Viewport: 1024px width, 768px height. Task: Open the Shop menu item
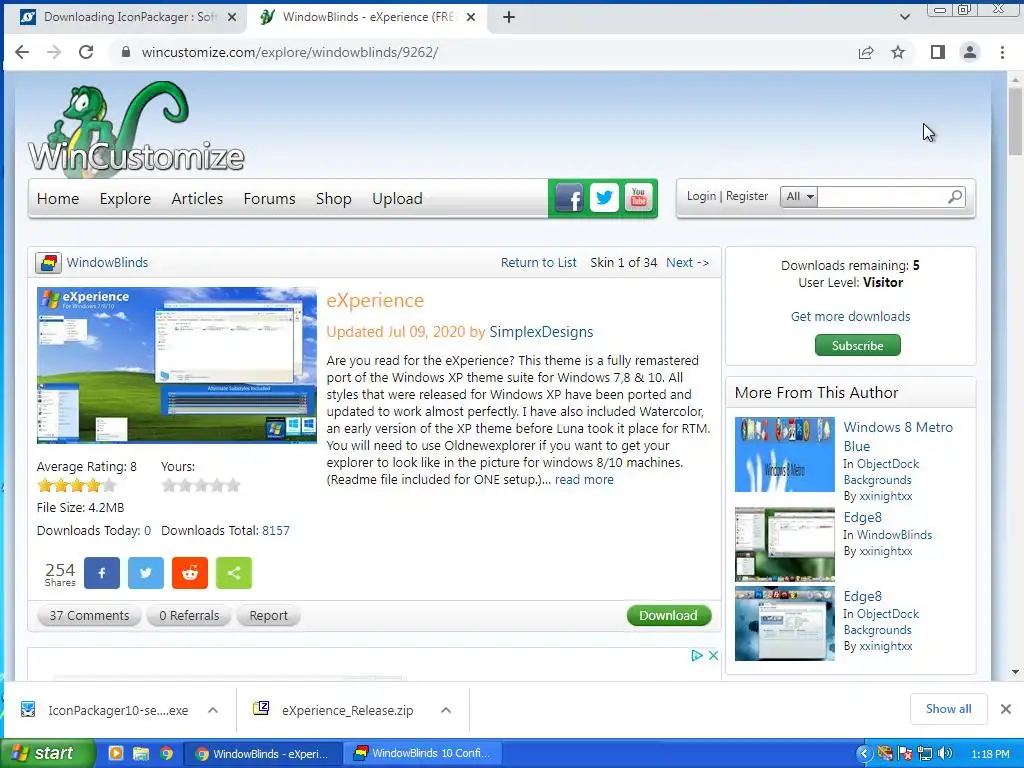coord(334,199)
